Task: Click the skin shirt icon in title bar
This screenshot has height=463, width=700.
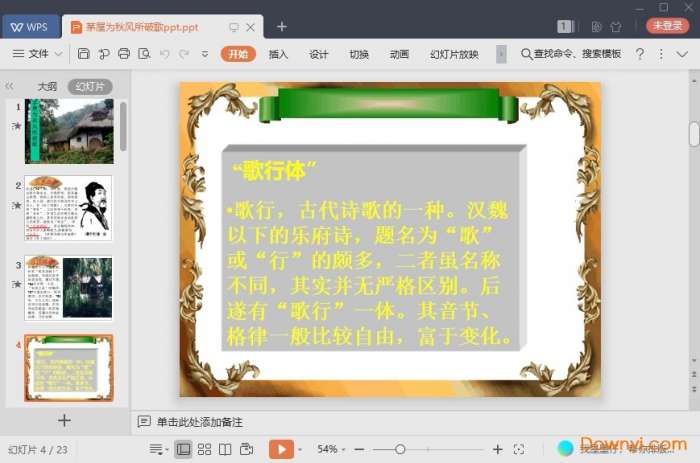Action: point(616,27)
